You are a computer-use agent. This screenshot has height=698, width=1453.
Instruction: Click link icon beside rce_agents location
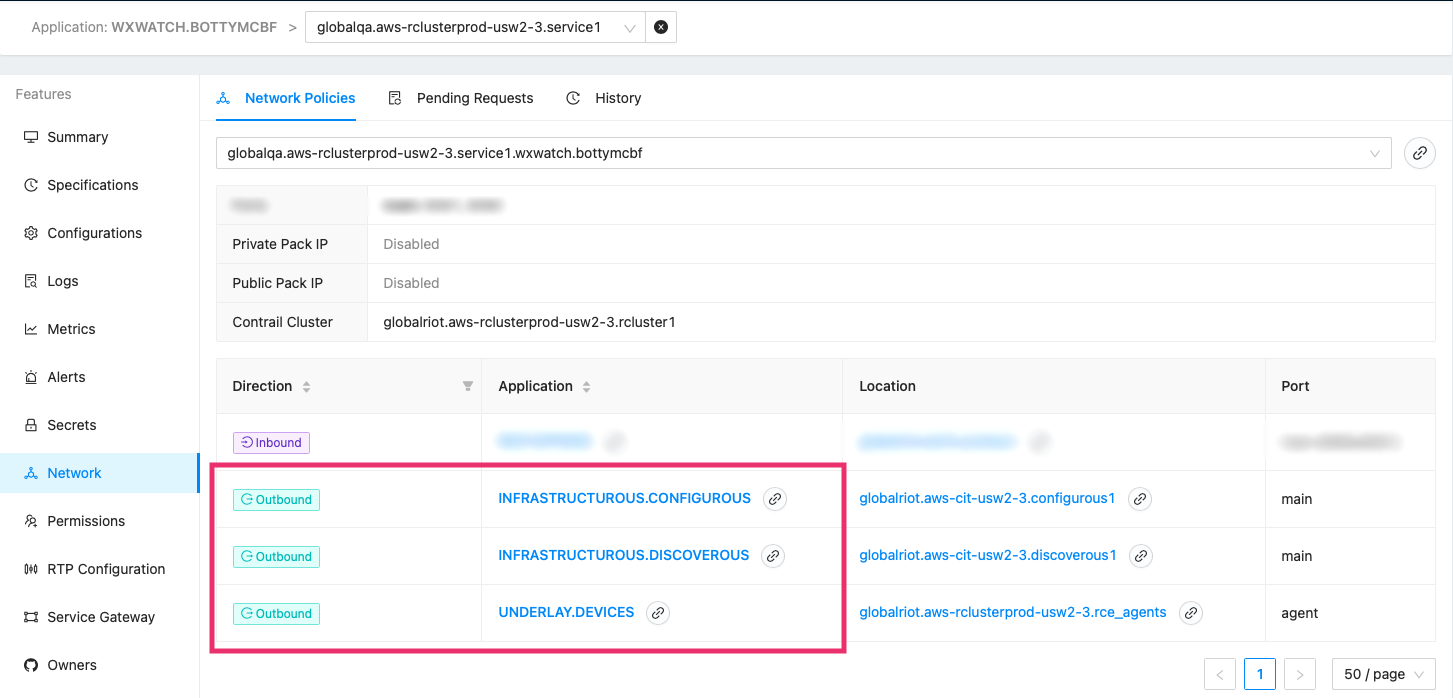(1190, 613)
